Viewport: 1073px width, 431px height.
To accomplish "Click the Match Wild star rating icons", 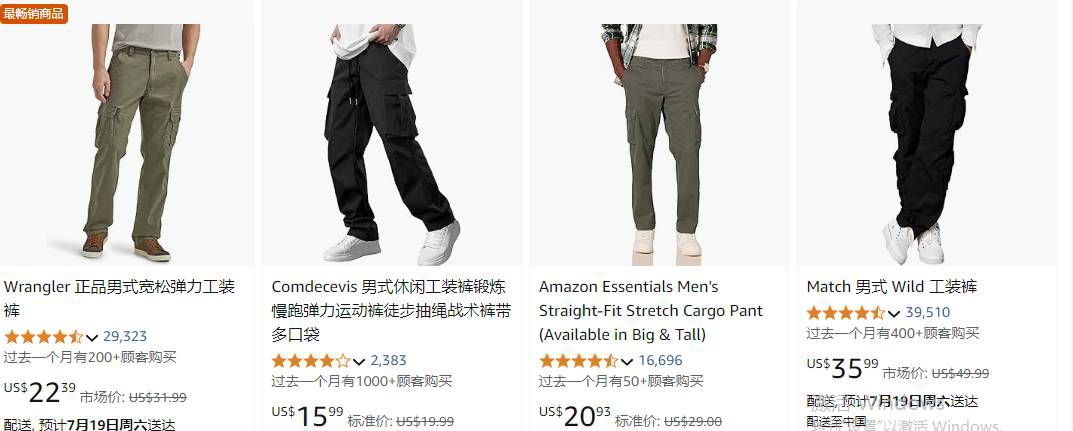I will tap(846, 313).
